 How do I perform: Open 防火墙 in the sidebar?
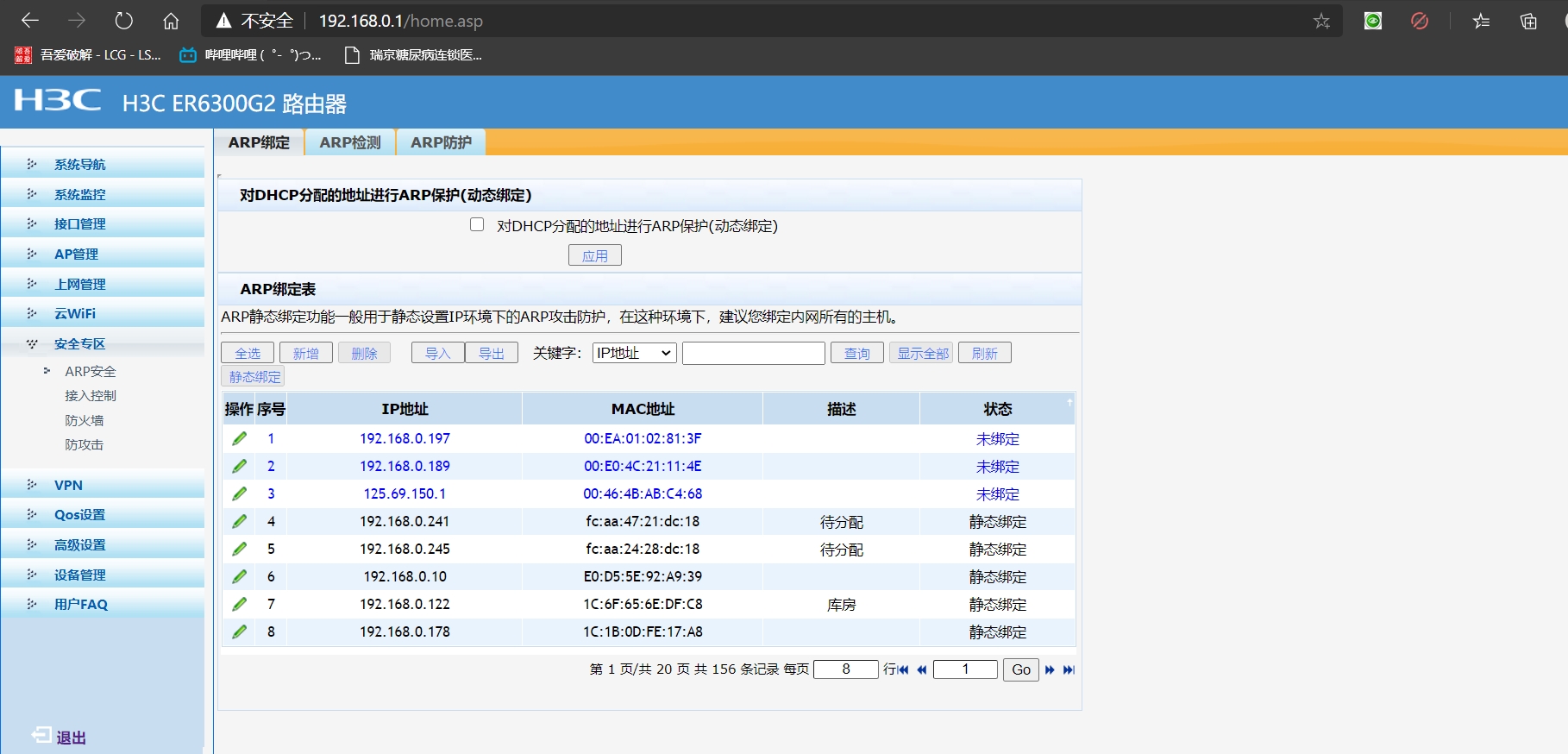point(85,420)
